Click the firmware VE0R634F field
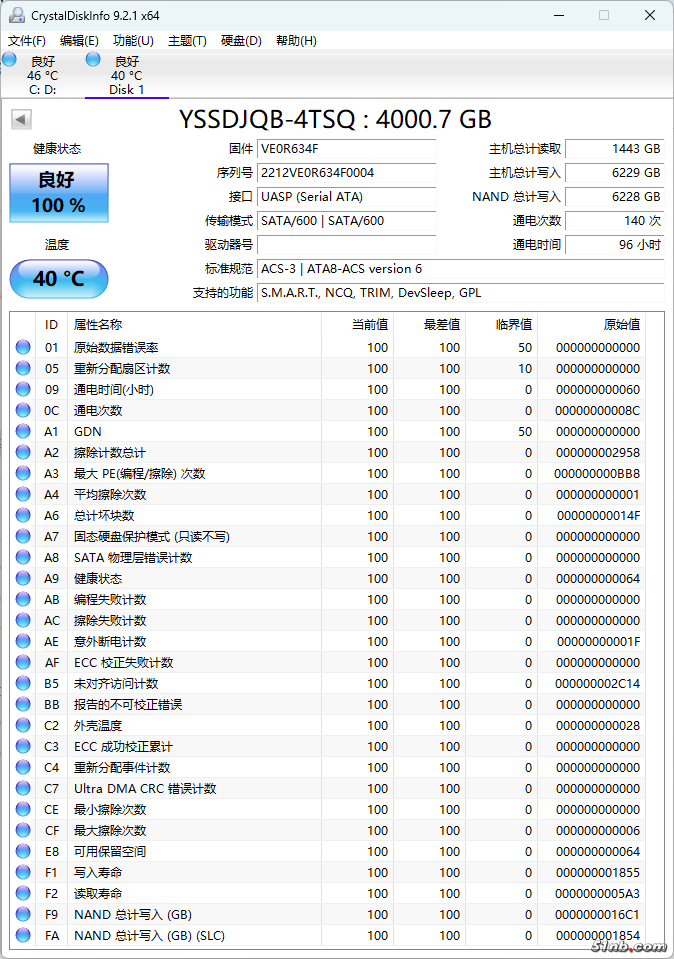 pyautogui.click(x=346, y=149)
